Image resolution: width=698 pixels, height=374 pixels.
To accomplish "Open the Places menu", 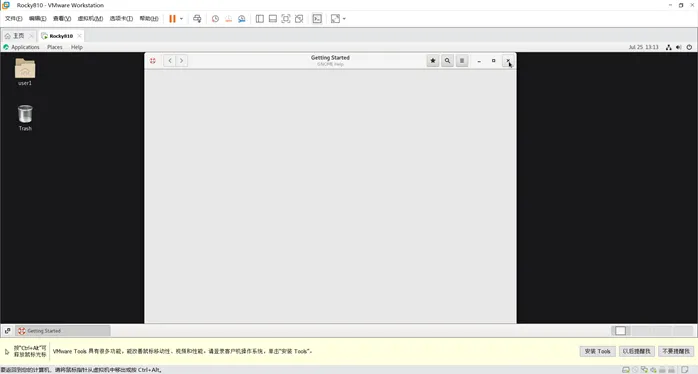I will (x=55, y=47).
